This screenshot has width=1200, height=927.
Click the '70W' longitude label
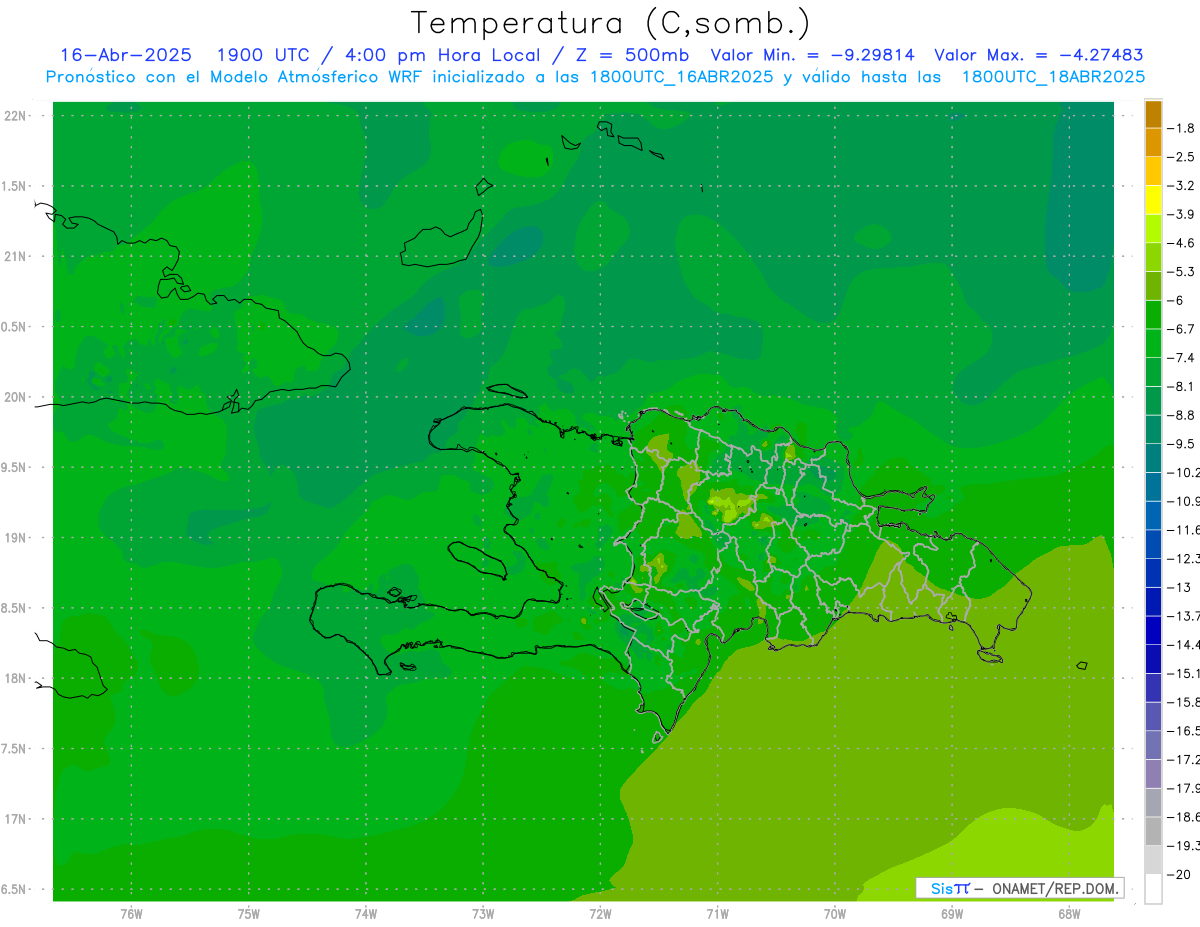pos(835,914)
